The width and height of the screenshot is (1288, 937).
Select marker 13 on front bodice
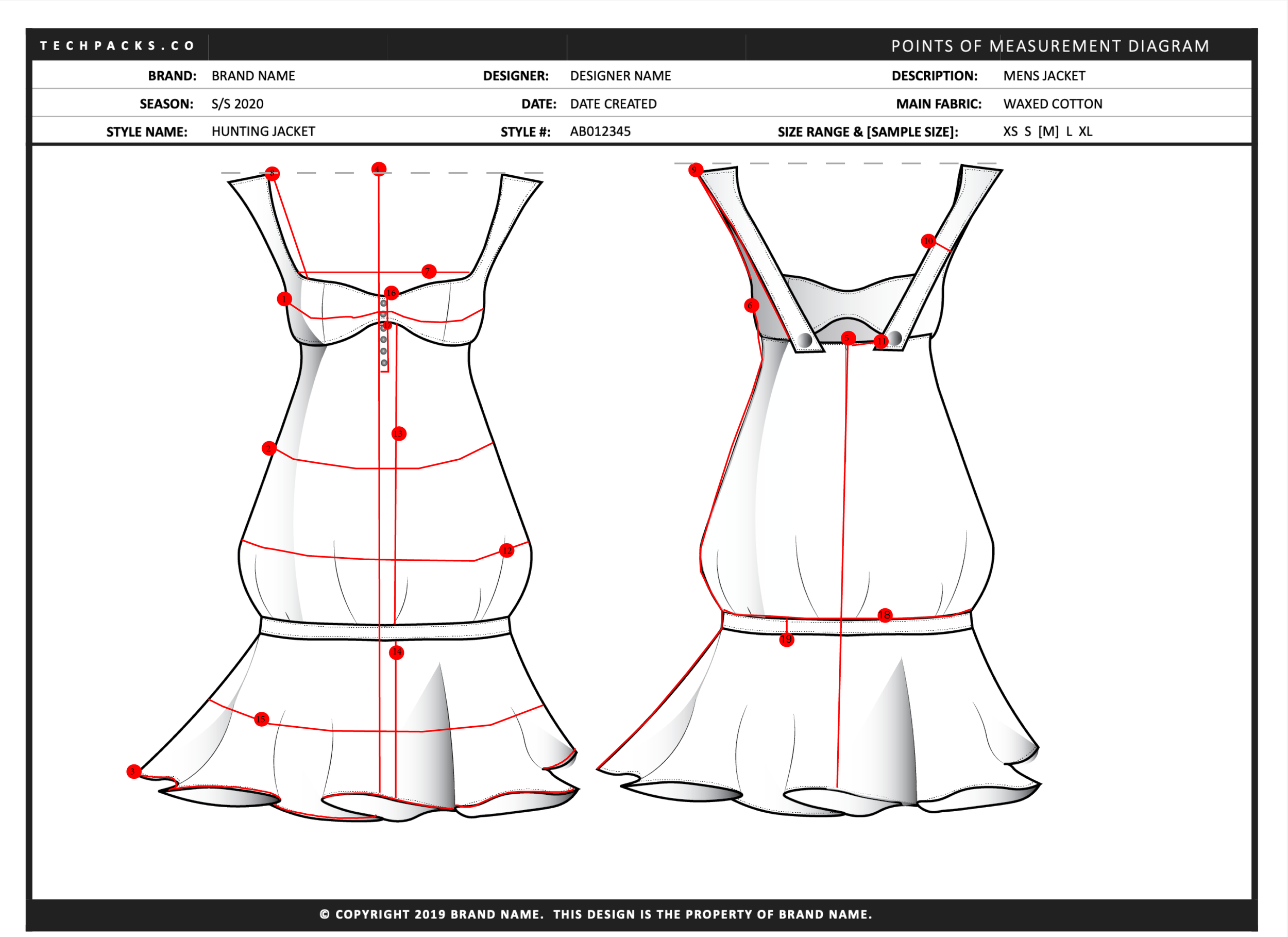click(x=399, y=433)
